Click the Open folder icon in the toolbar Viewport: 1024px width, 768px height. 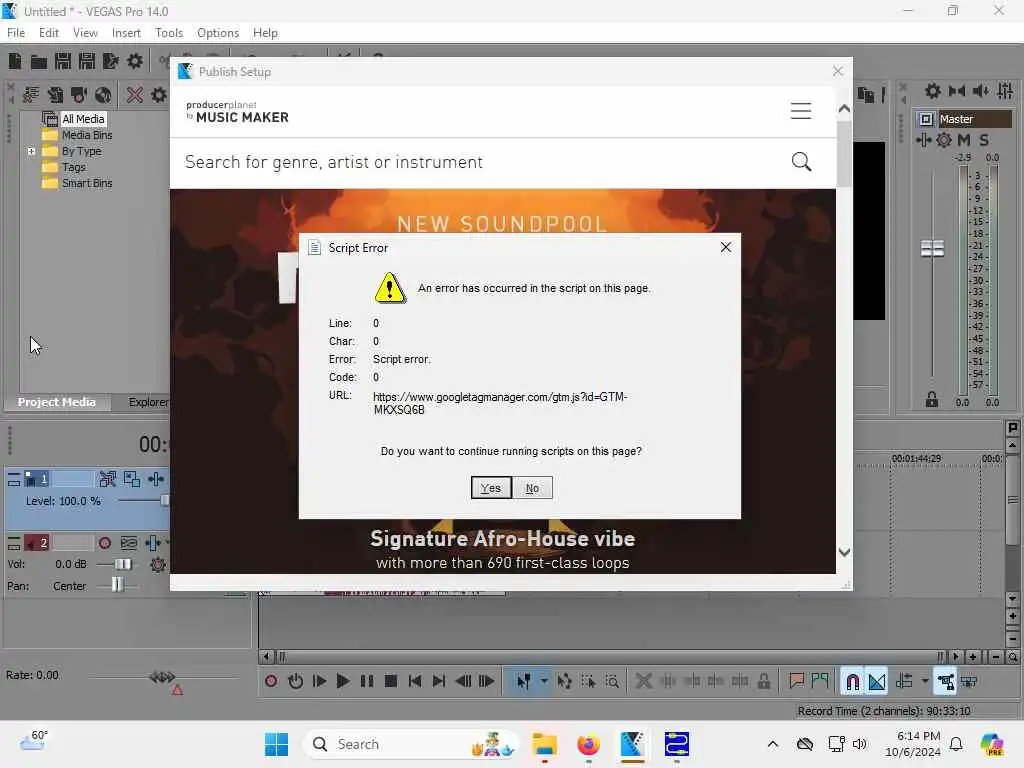coord(39,61)
